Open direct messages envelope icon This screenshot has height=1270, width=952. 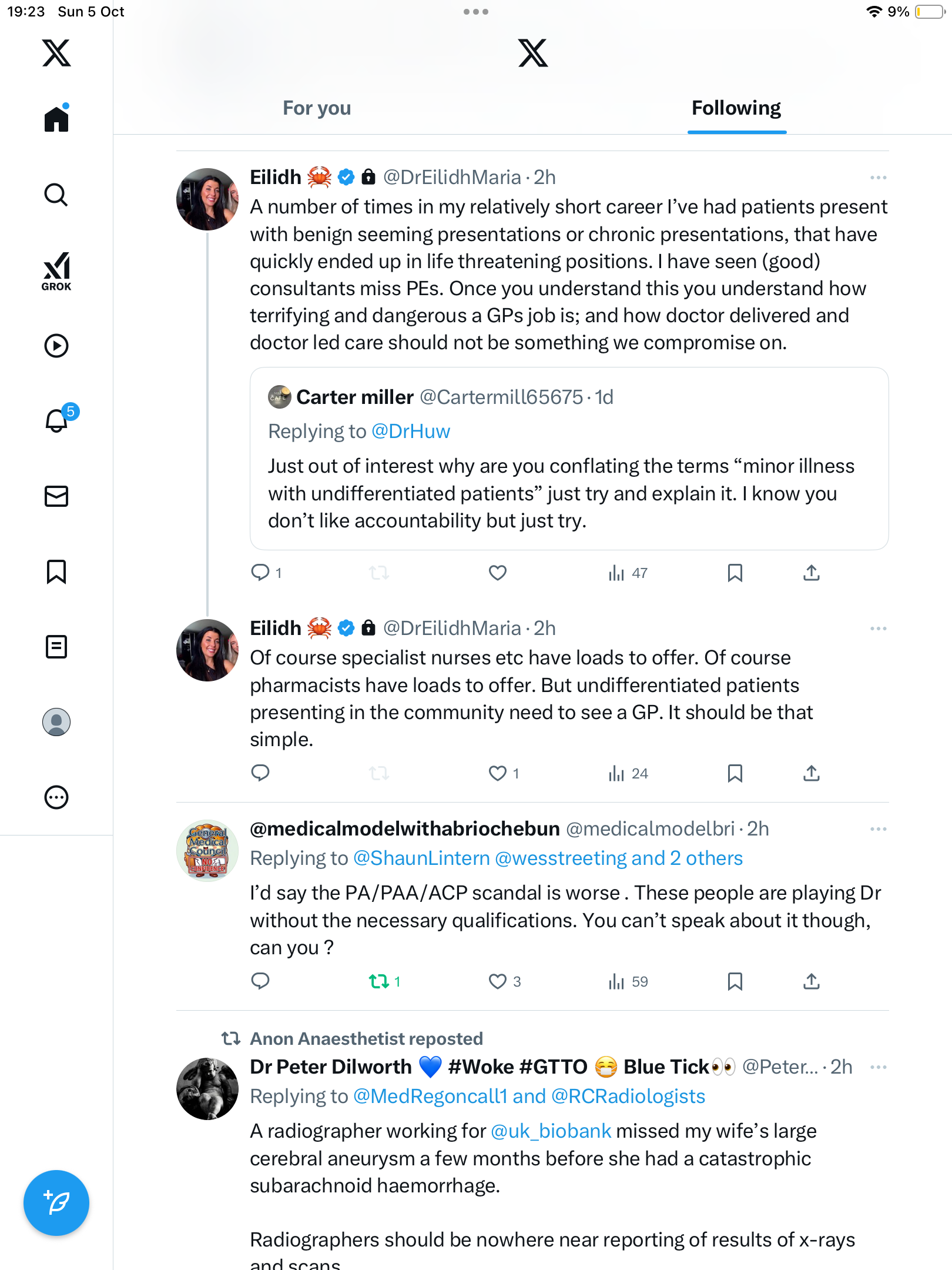pos(56,496)
